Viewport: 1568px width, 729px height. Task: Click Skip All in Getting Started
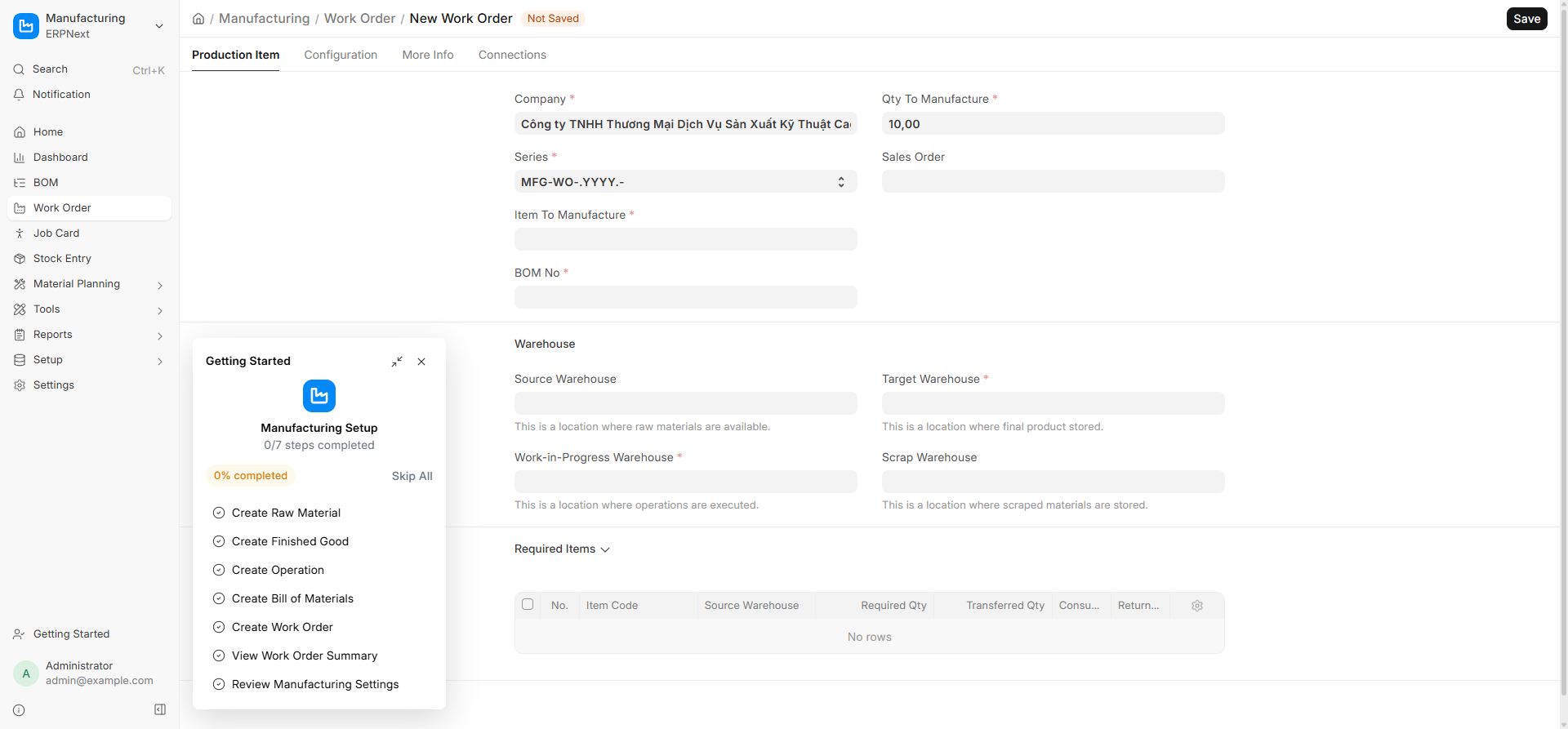pyautogui.click(x=412, y=476)
